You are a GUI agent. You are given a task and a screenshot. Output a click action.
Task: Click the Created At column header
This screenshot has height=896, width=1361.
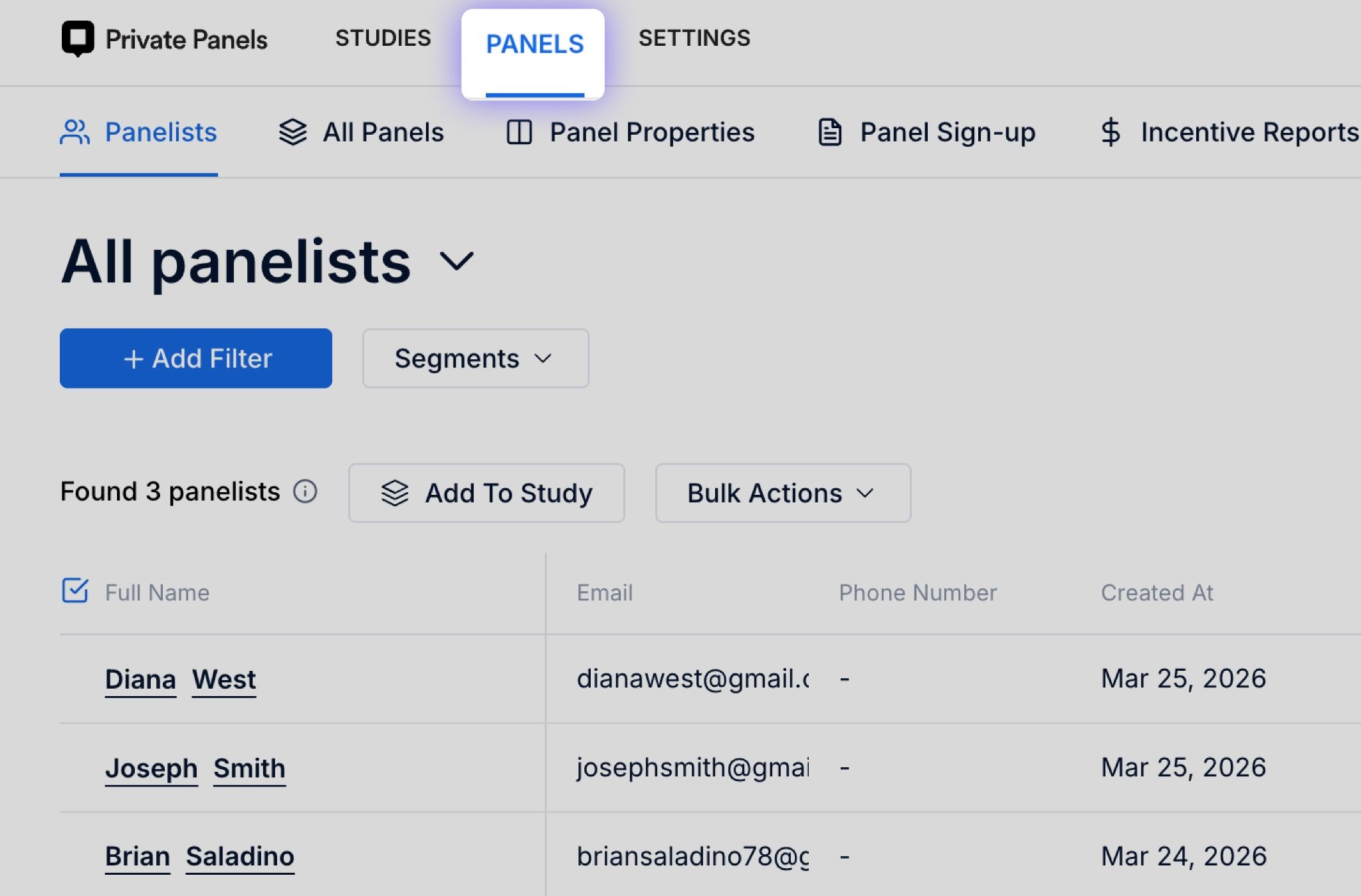pyautogui.click(x=1156, y=592)
